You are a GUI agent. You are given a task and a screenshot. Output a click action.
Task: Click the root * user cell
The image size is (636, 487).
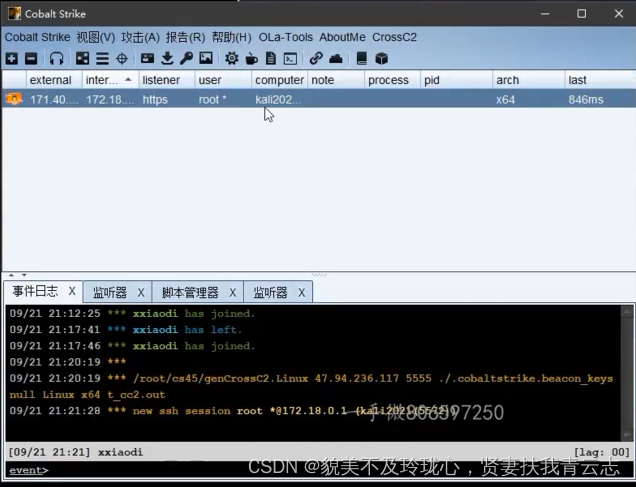pos(223,99)
